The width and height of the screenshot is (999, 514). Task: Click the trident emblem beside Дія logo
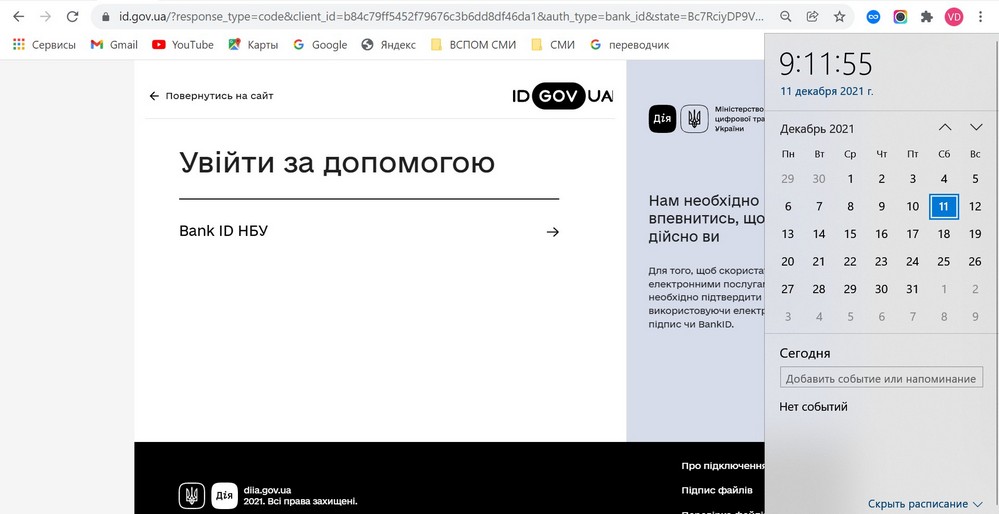(x=694, y=119)
